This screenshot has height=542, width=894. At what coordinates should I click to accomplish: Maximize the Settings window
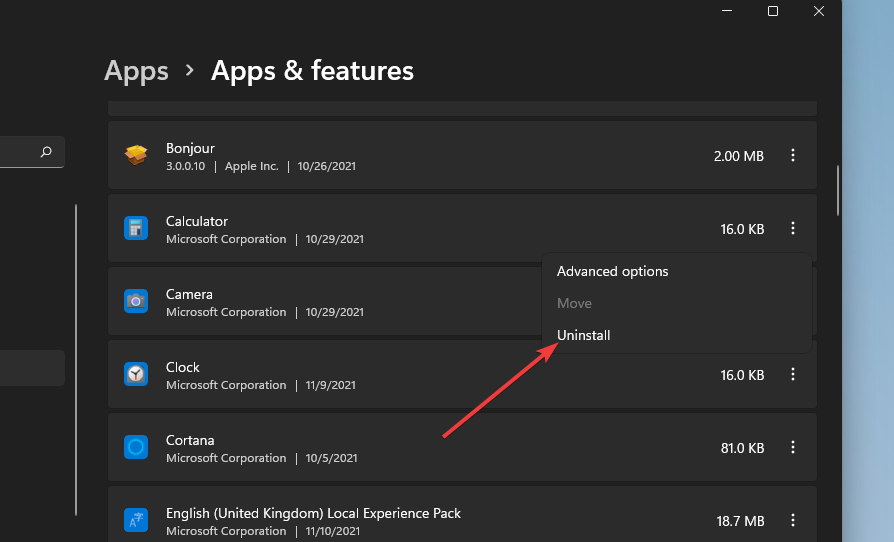tap(773, 11)
